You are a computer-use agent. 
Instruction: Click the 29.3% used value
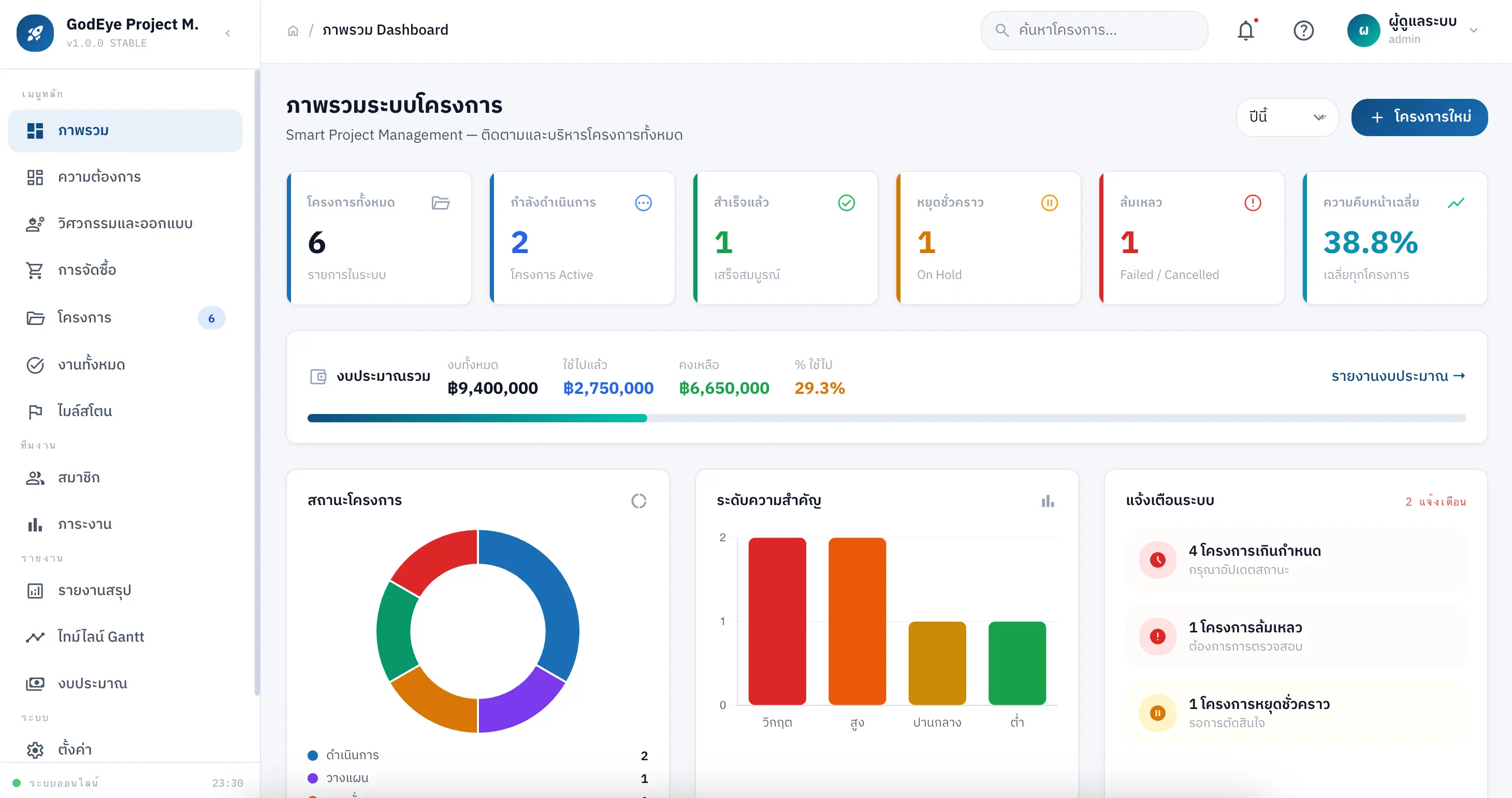pos(819,388)
